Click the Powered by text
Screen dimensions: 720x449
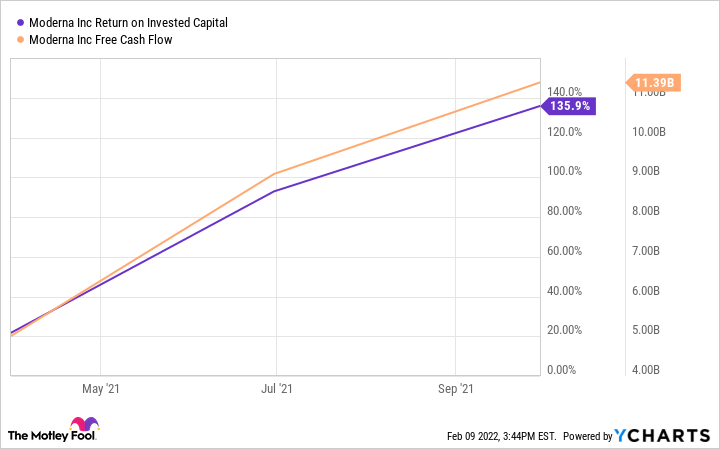[x=586, y=436]
